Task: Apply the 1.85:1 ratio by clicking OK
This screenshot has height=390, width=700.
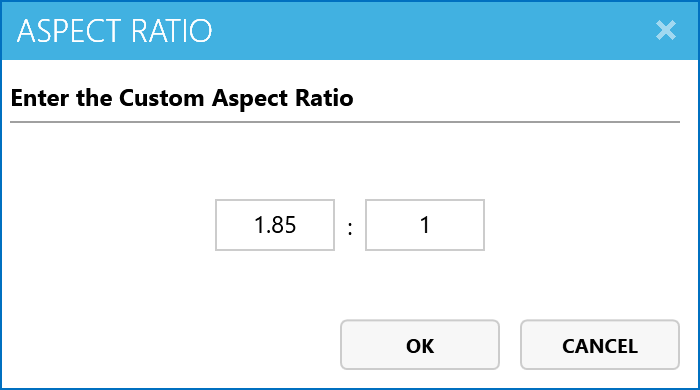Action: point(420,344)
